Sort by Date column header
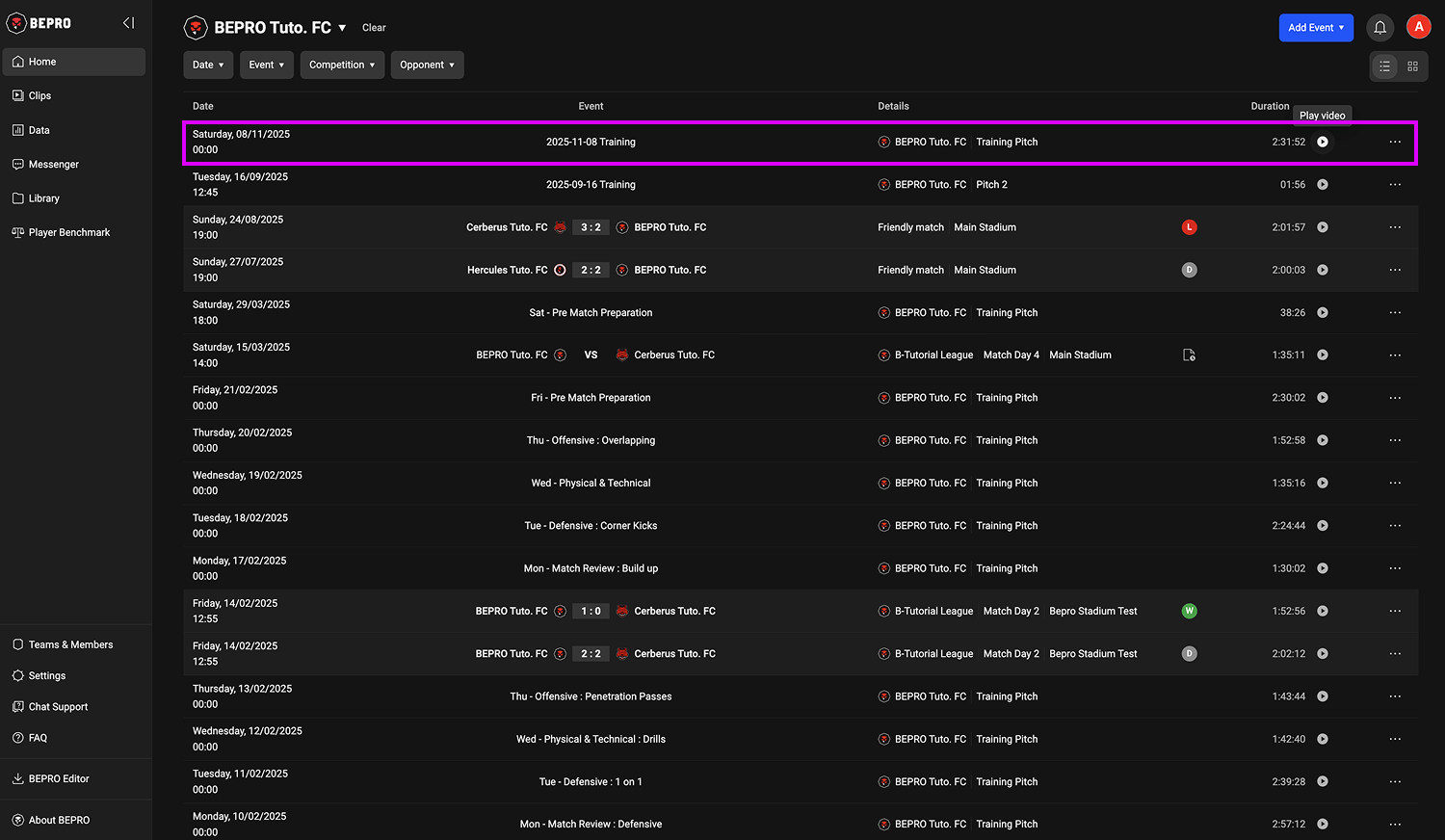Screen dimensions: 1445x840 [203, 106]
